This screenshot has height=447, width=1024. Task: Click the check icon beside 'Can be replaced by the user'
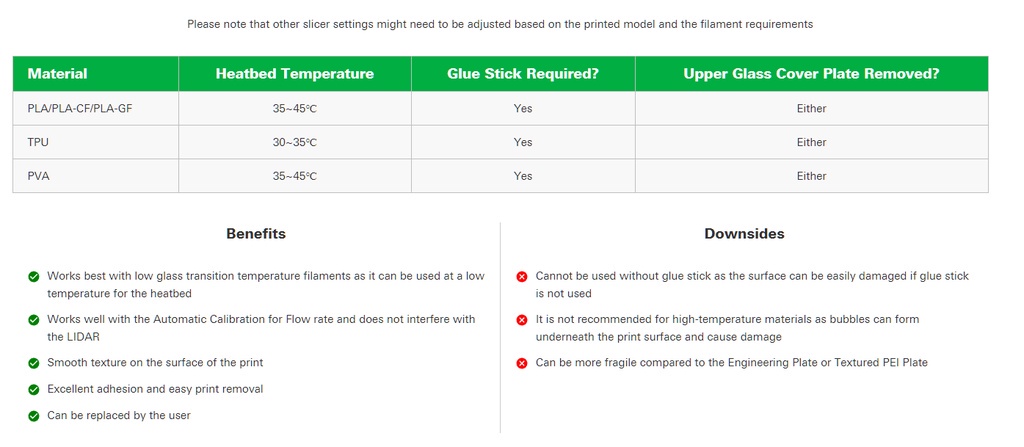tap(34, 416)
